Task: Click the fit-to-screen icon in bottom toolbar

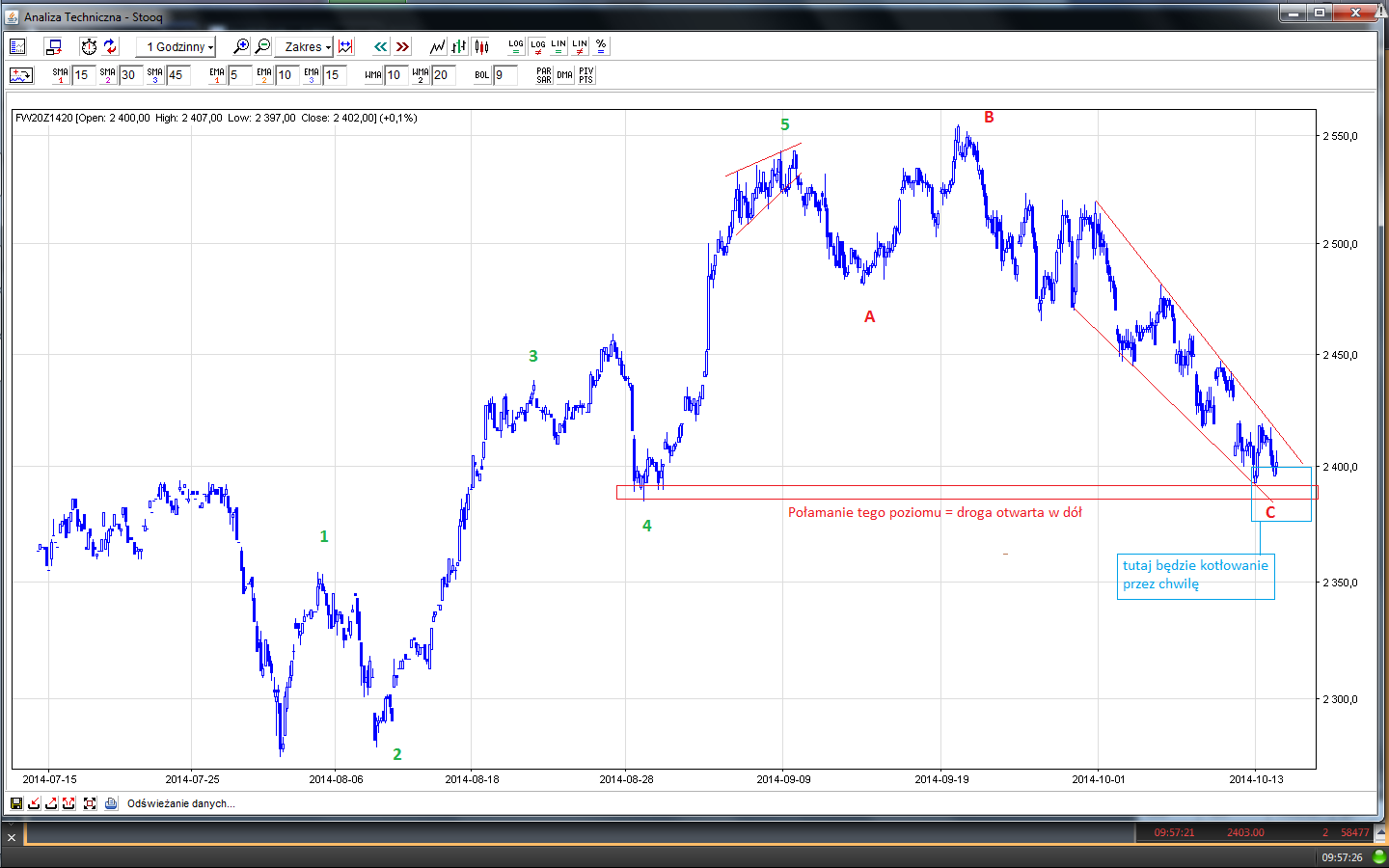Action: click(x=90, y=803)
